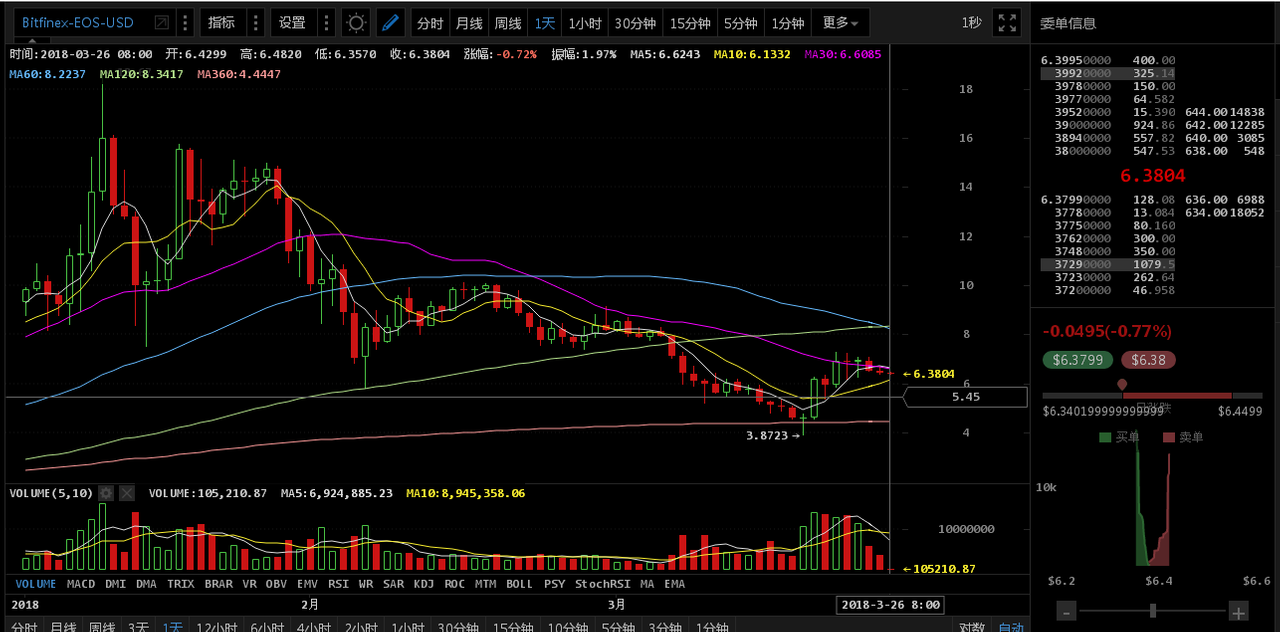The height and width of the screenshot is (632, 1280).
Task: Switch to 周线 in the top toolbar
Action: pyautogui.click(x=507, y=23)
